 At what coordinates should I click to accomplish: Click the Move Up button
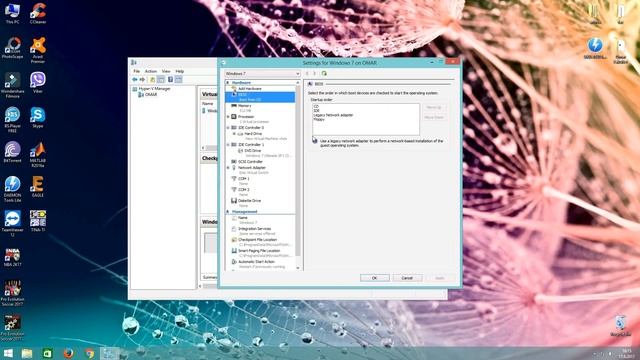click(x=434, y=107)
